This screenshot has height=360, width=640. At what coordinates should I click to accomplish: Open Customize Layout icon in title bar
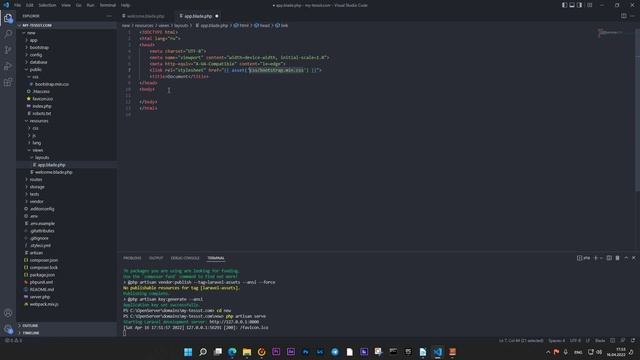pyautogui.click(x=589, y=5)
